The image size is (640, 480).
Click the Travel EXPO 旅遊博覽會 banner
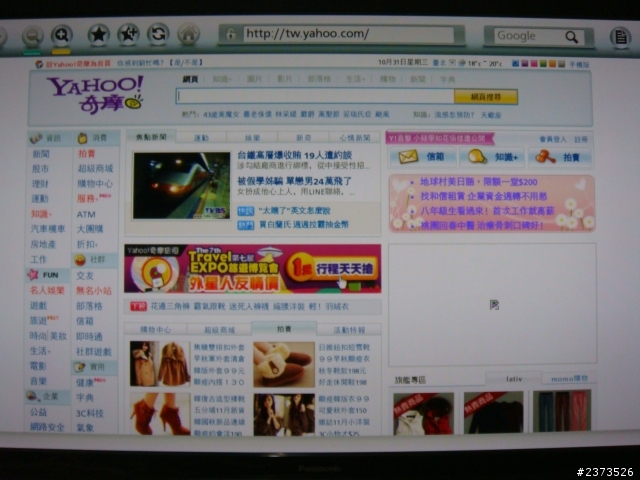[253, 269]
